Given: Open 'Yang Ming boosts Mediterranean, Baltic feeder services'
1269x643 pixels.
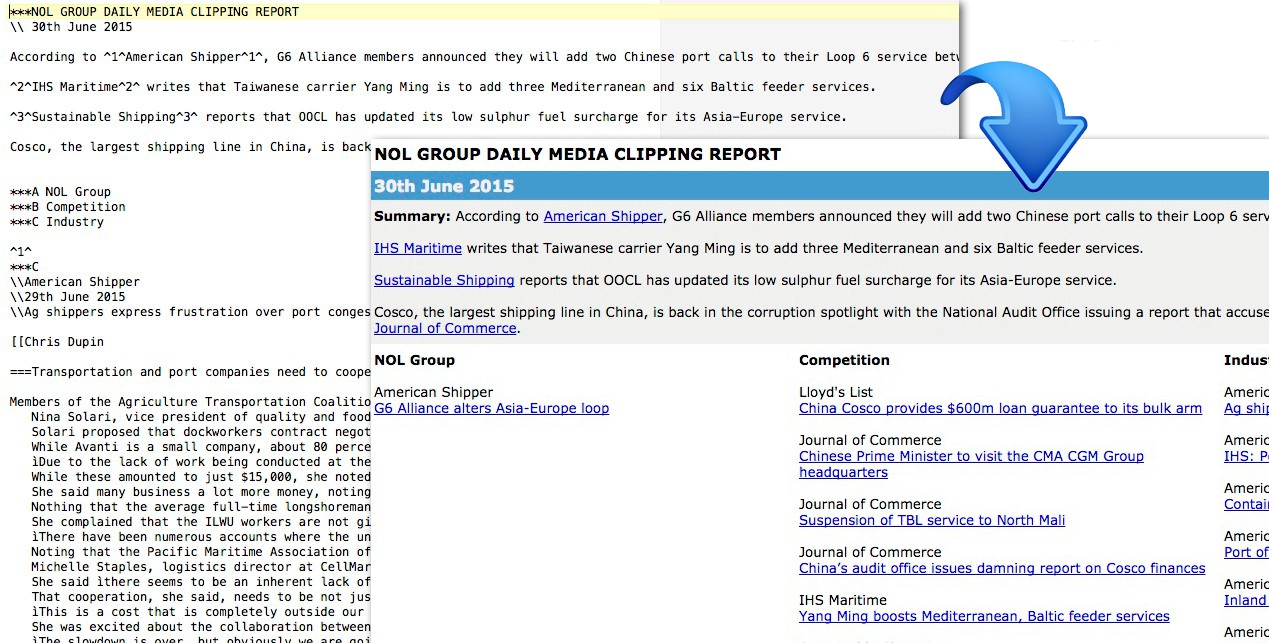Looking at the screenshot, I should pos(984,616).
